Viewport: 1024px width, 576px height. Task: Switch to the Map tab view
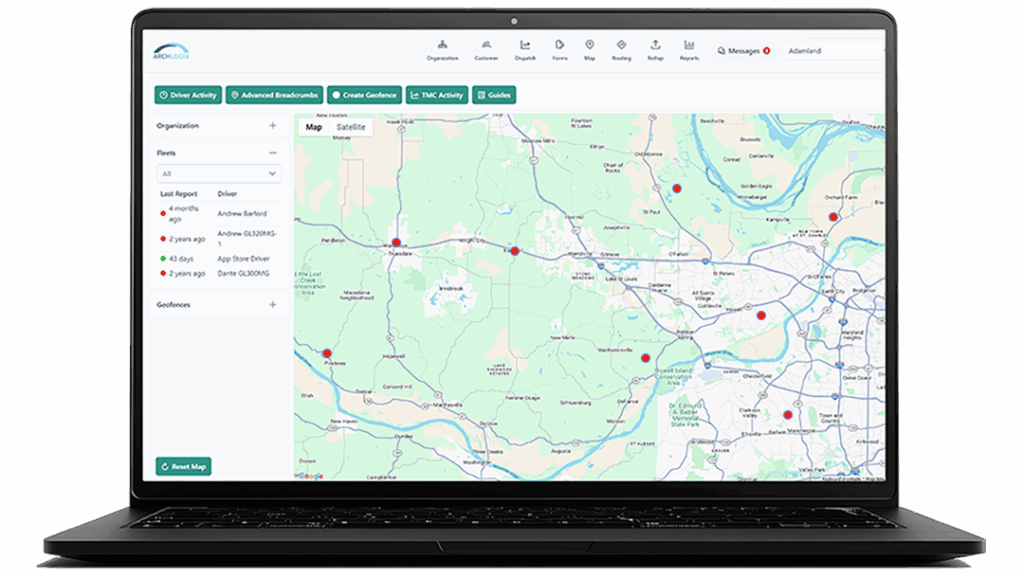tap(313, 128)
